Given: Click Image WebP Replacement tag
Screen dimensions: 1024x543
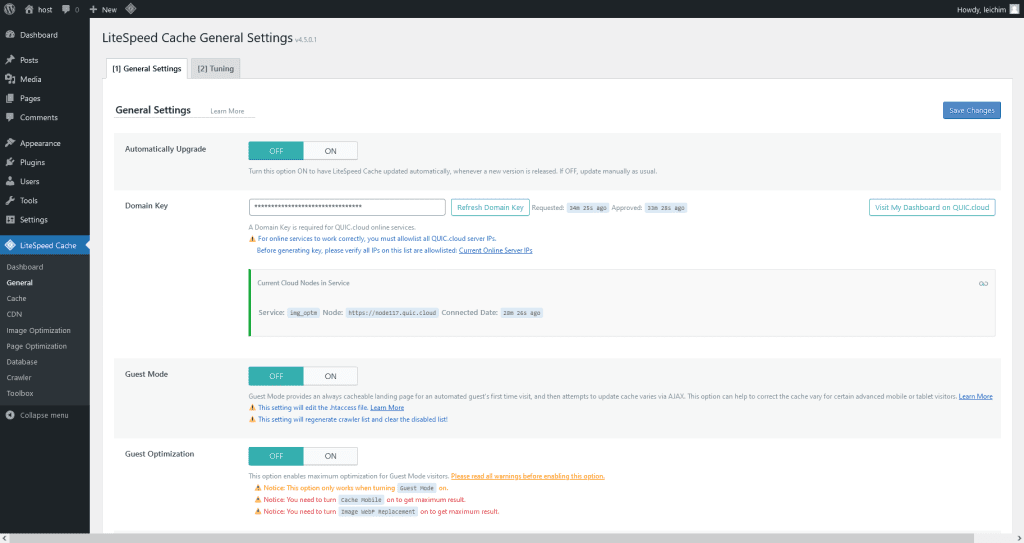Looking at the screenshot, I should (378, 512).
